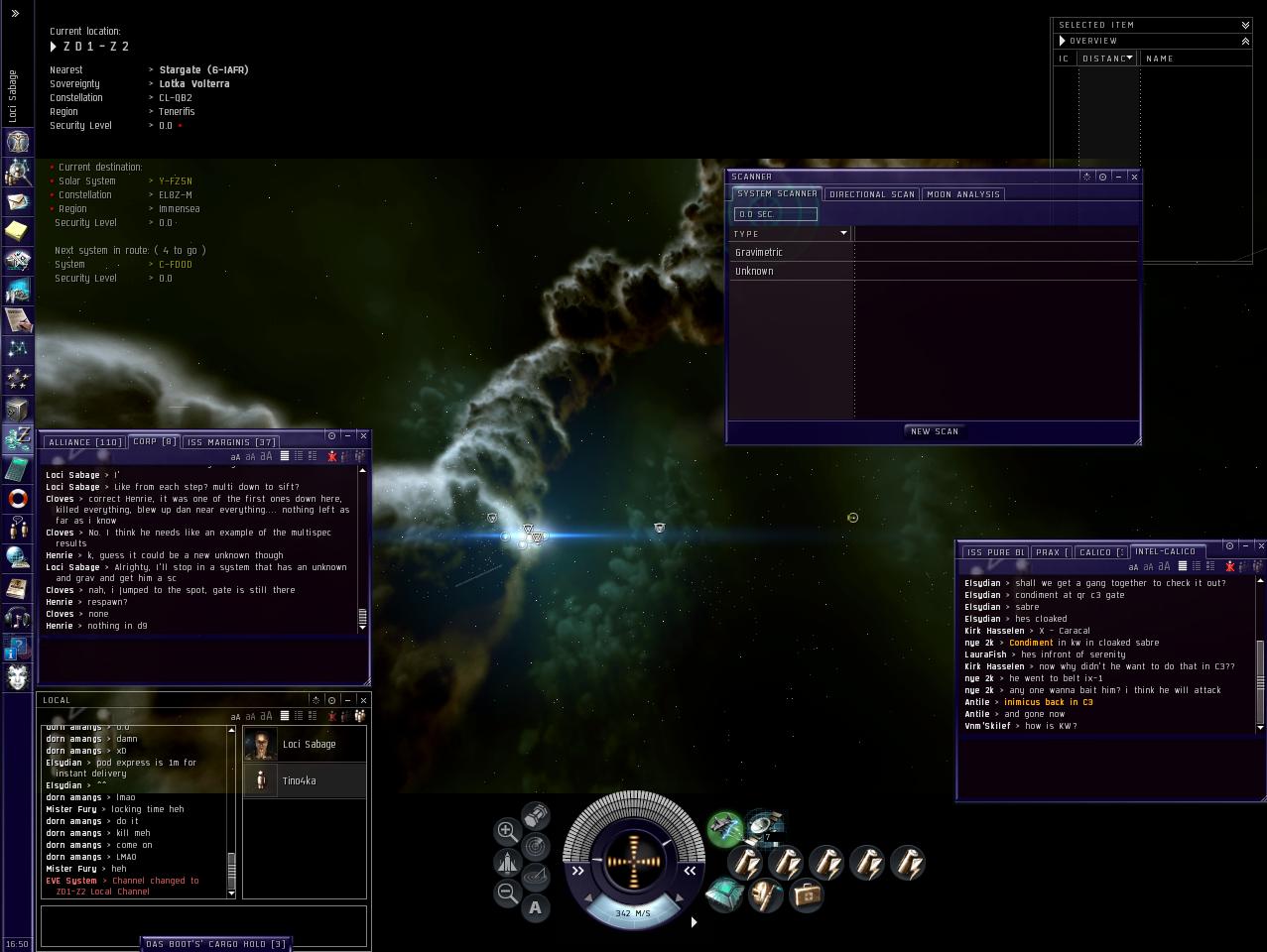Switch to the ISS Marginis [37] tab

click(x=231, y=442)
